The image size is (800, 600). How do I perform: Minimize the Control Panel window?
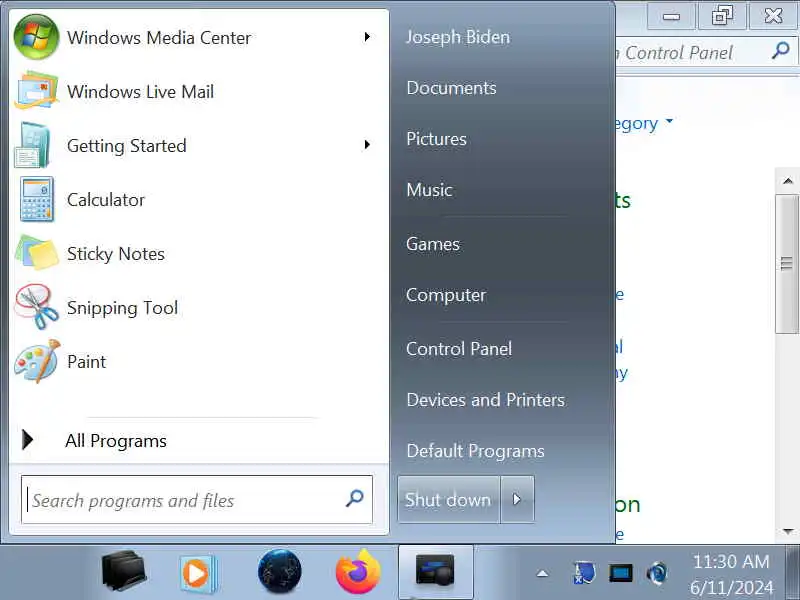671,16
